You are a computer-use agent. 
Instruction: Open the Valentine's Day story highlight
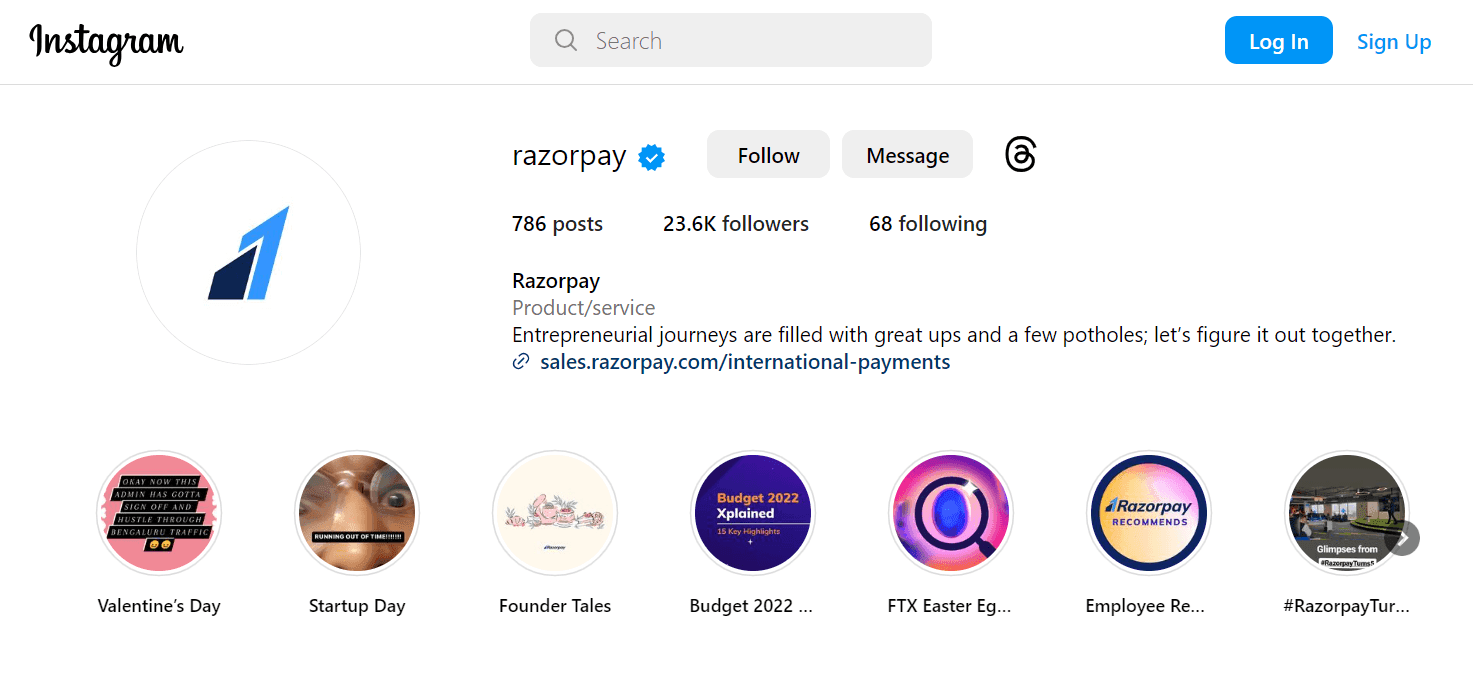pyautogui.click(x=159, y=513)
